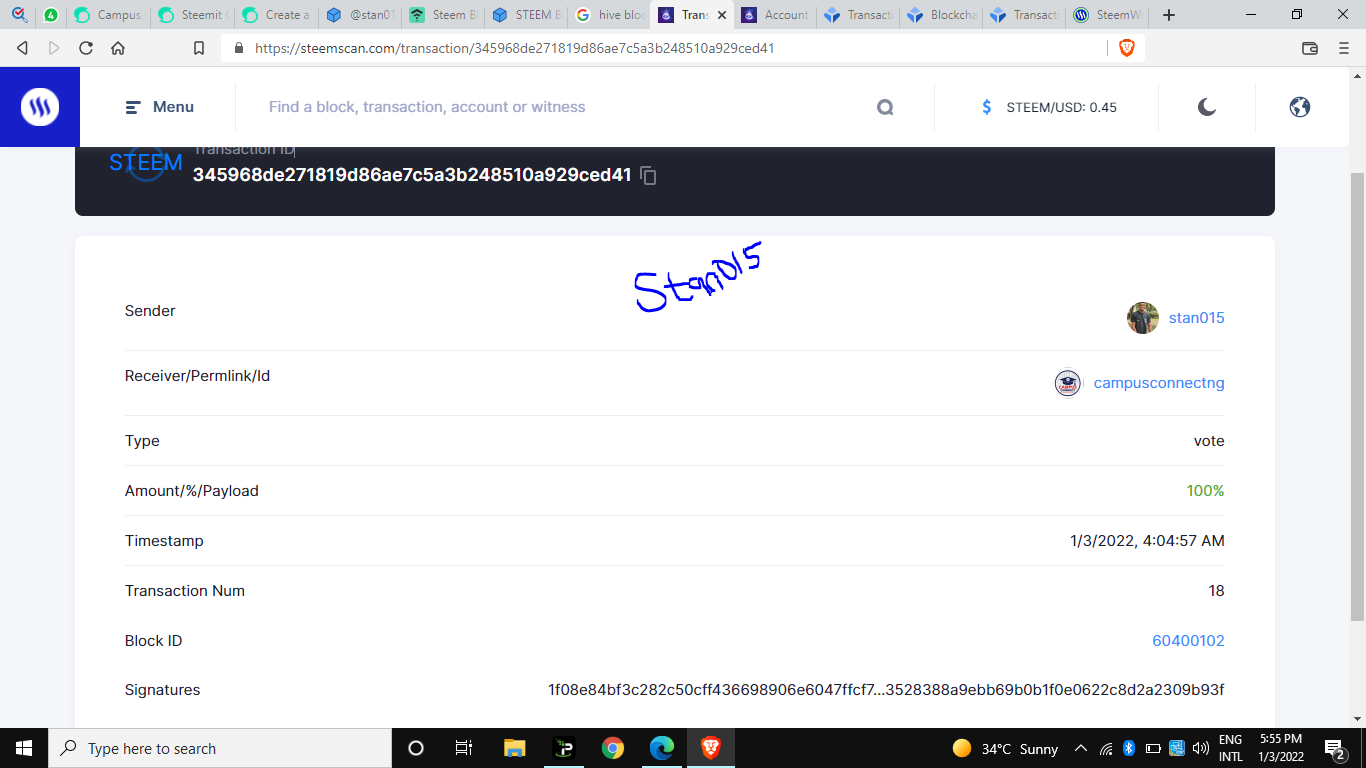Open the campusconnectng receiver link

pos(1159,383)
